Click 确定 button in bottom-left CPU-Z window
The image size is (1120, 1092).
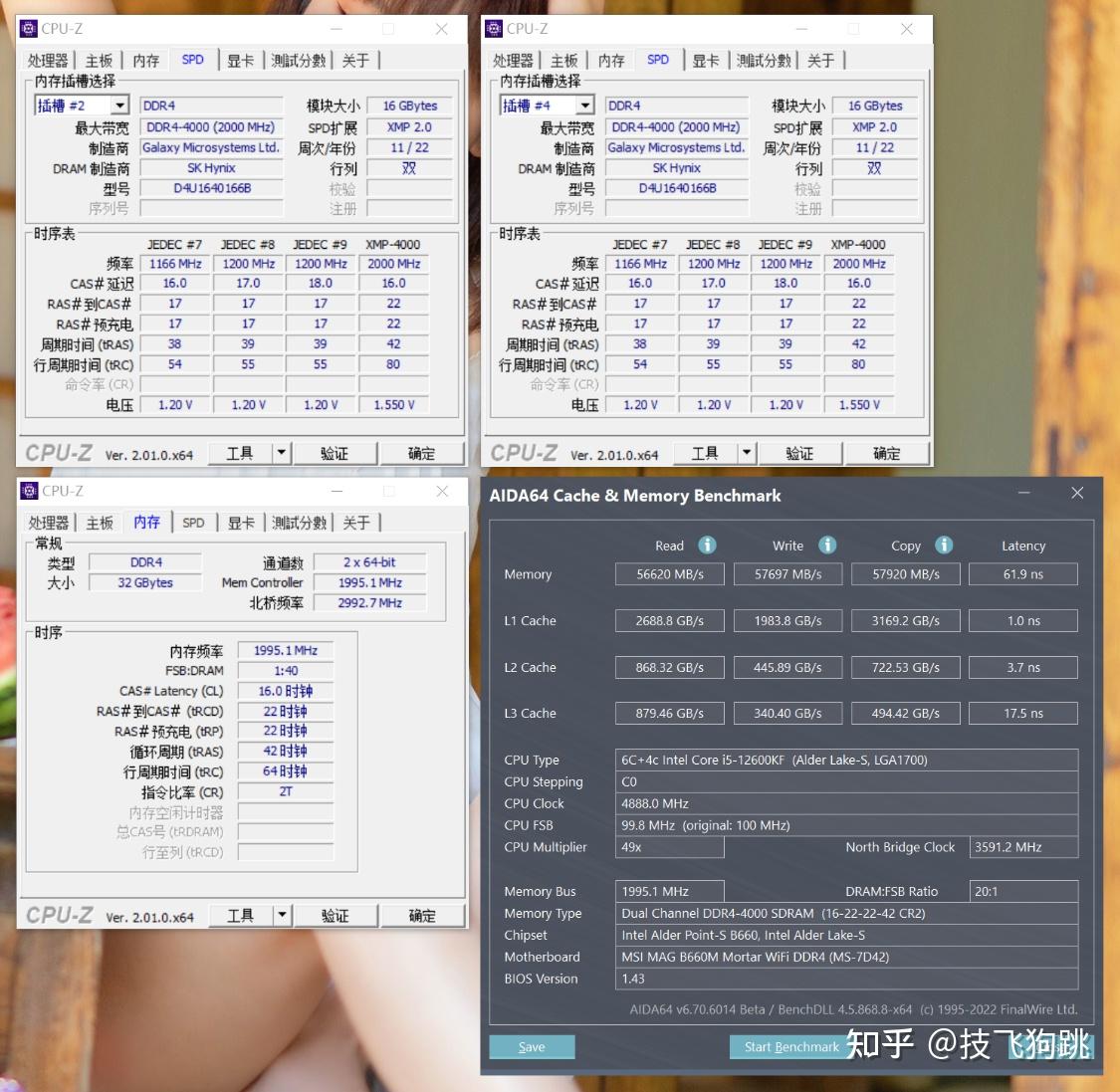tap(422, 915)
